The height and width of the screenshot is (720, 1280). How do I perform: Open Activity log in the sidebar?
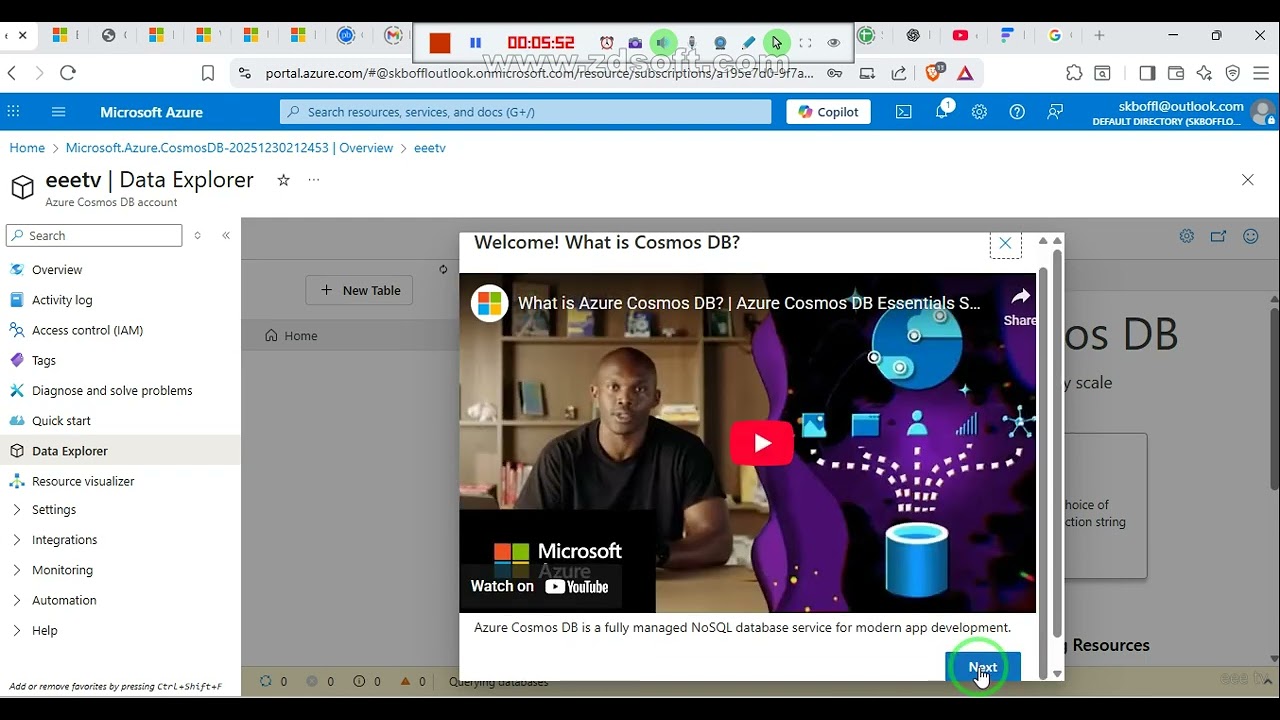point(62,300)
